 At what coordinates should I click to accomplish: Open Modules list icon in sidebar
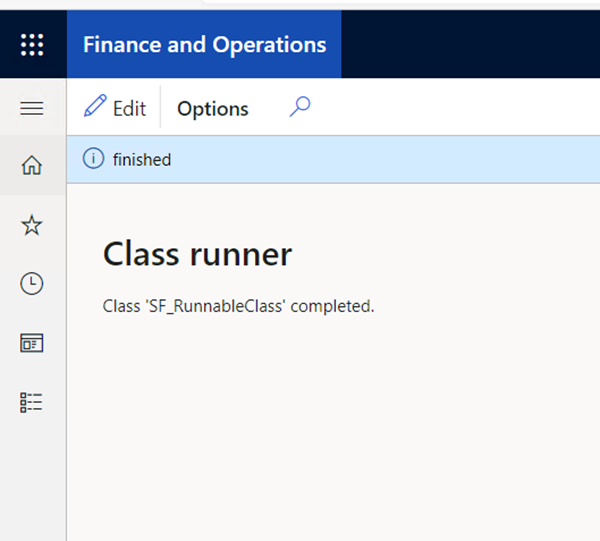(x=31, y=402)
